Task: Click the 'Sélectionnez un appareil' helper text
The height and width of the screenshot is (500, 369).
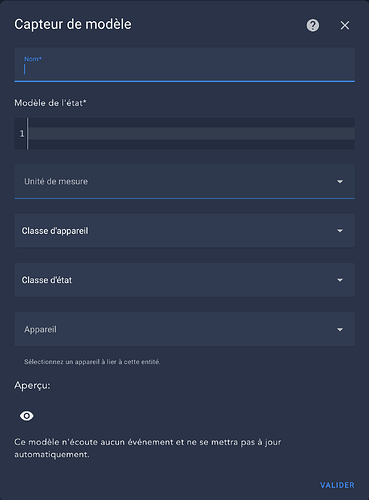Action: pyautogui.click(x=92, y=362)
